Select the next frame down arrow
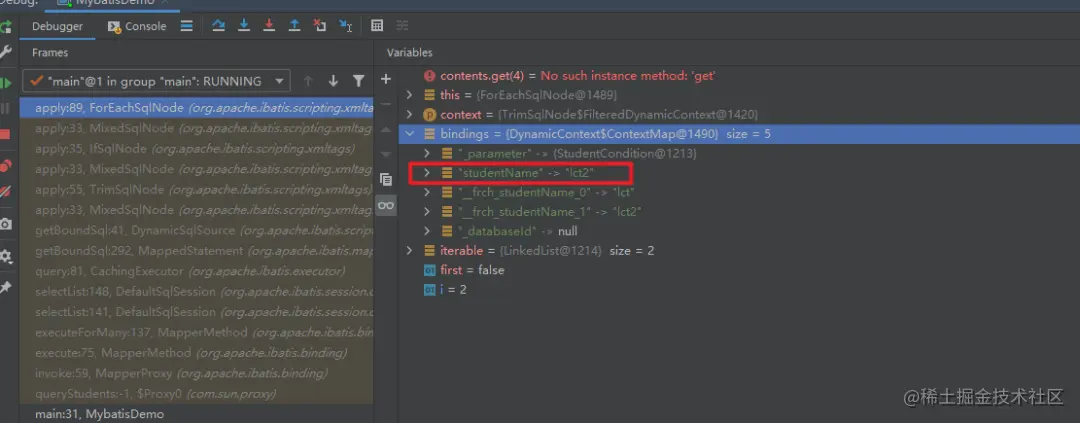Image resolution: width=1080 pixels, height=423 pixels. 333,81
